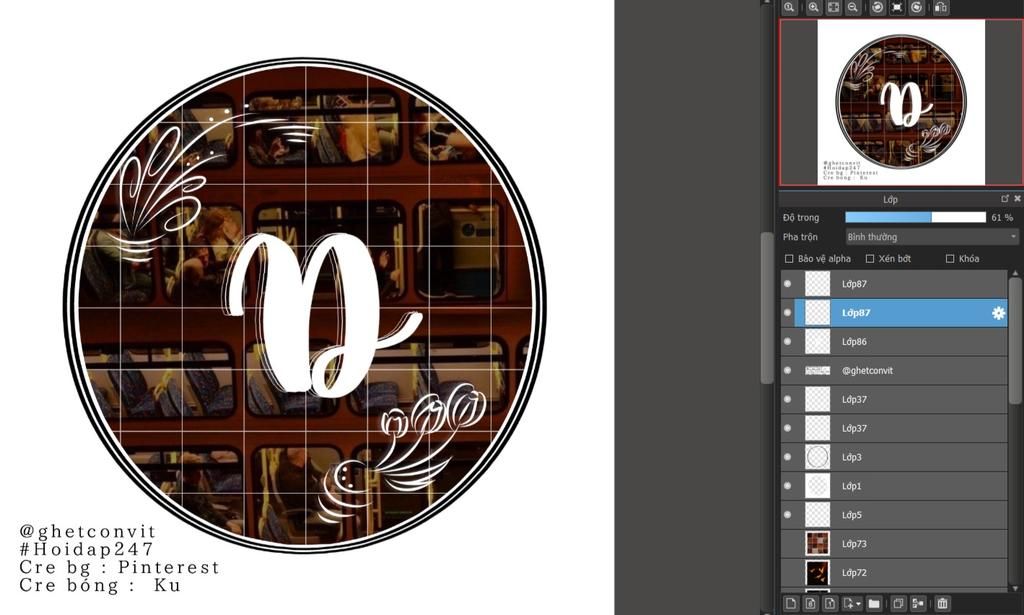The width and height of the screenshot is (1024, 615).
Task: Enable Khóa lock checkbox
Action: (950, 259)
